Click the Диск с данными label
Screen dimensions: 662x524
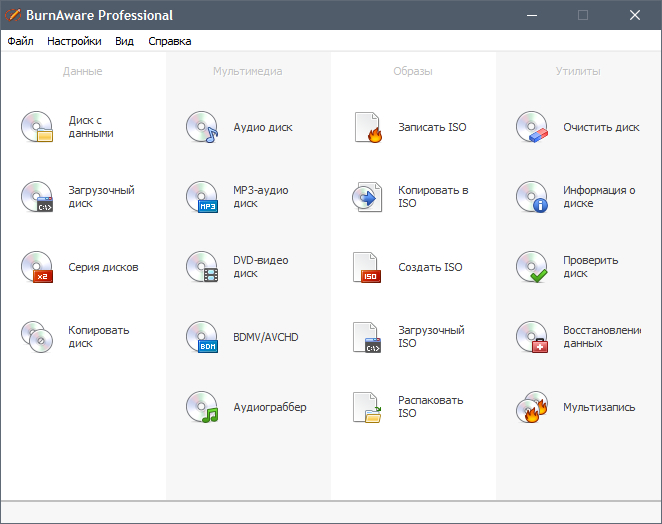coord(91,127)
